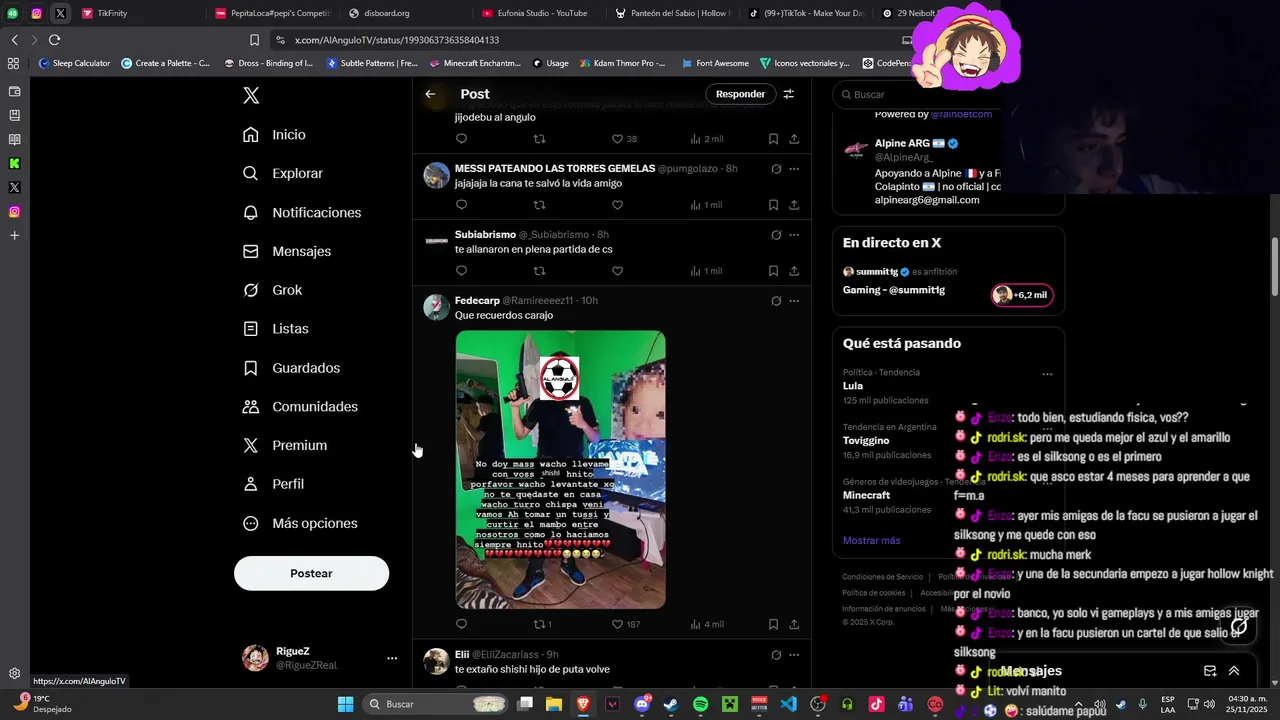
Task: Open File Explorer from the taskbar
Action: pos(553,704)
